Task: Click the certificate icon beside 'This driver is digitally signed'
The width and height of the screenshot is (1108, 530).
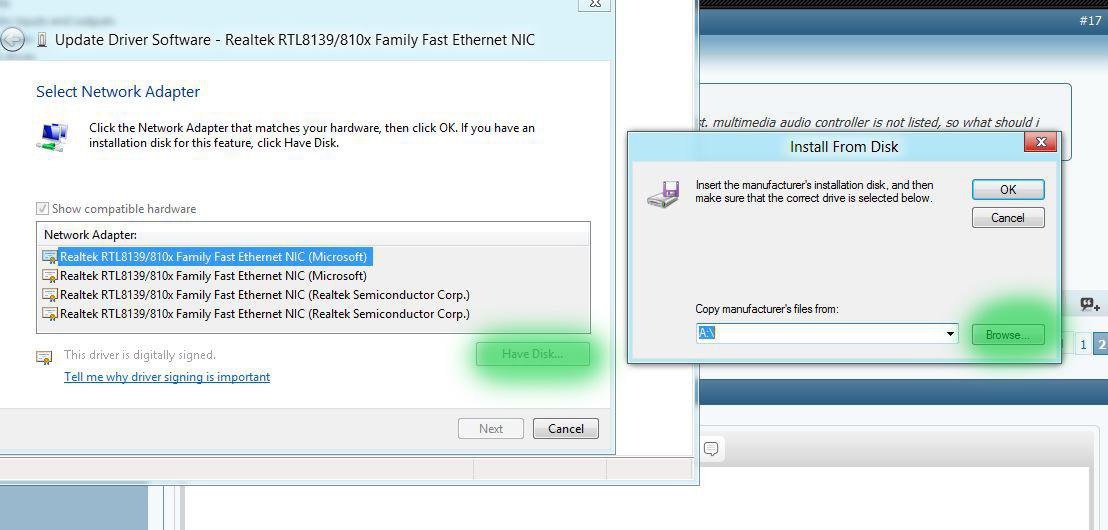Action: [x=44, y=357]
